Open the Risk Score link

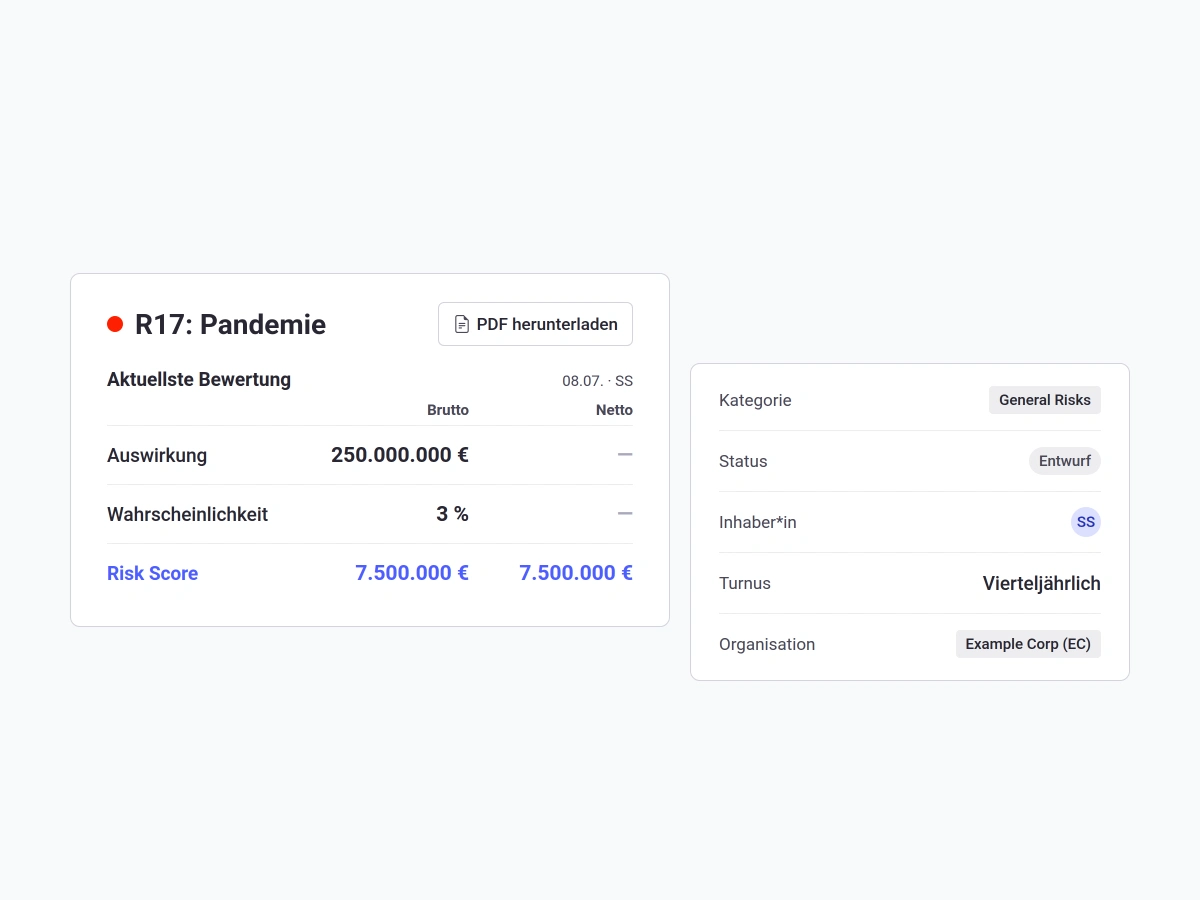152,573
